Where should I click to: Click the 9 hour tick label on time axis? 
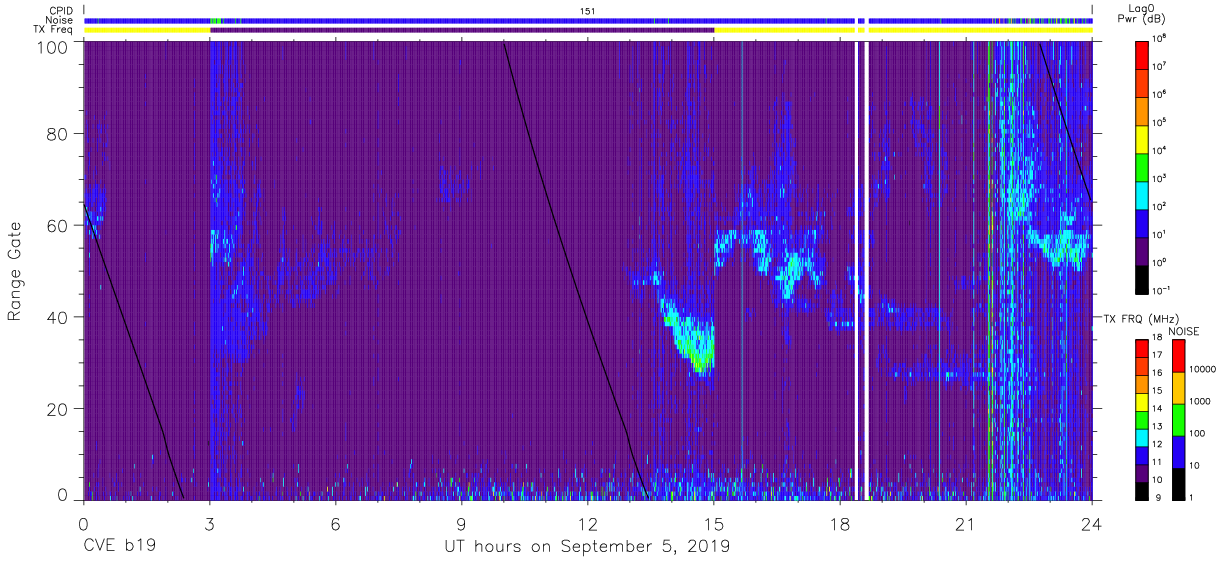[x=462, y=523]
